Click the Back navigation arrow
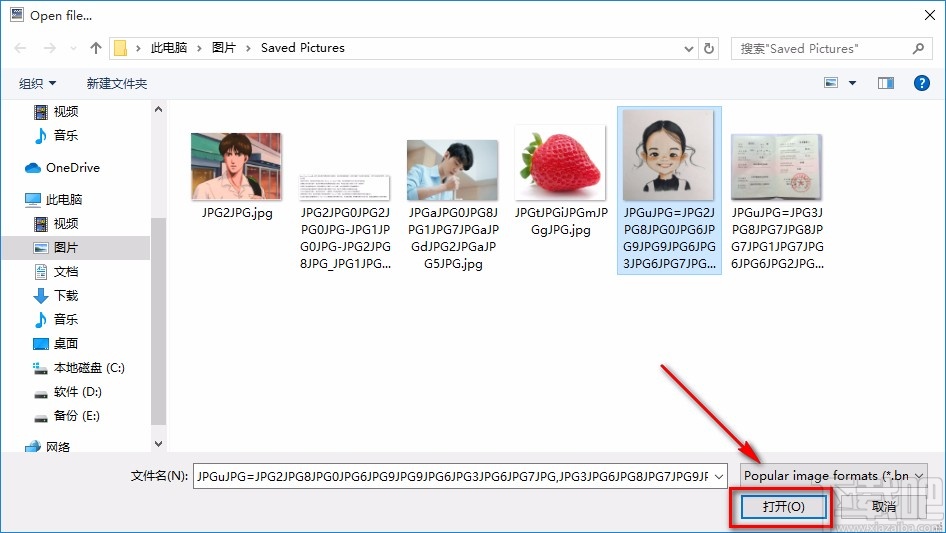 tap(20, 48)
